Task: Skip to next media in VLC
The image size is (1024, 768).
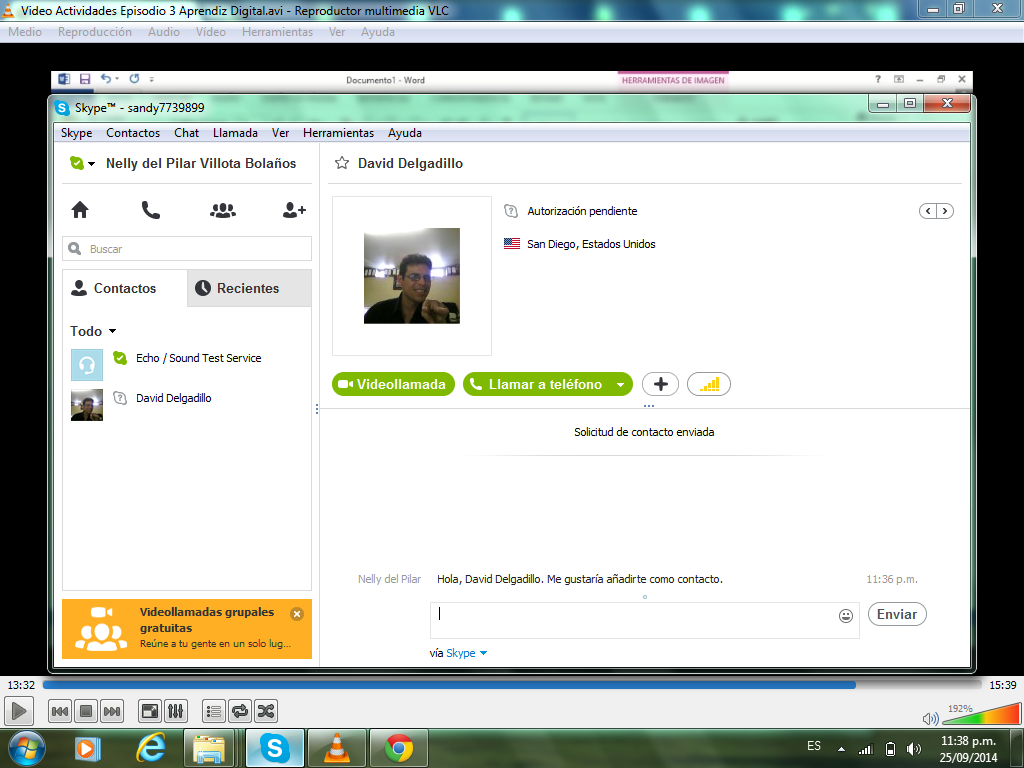Action: [x=112, y=711]
